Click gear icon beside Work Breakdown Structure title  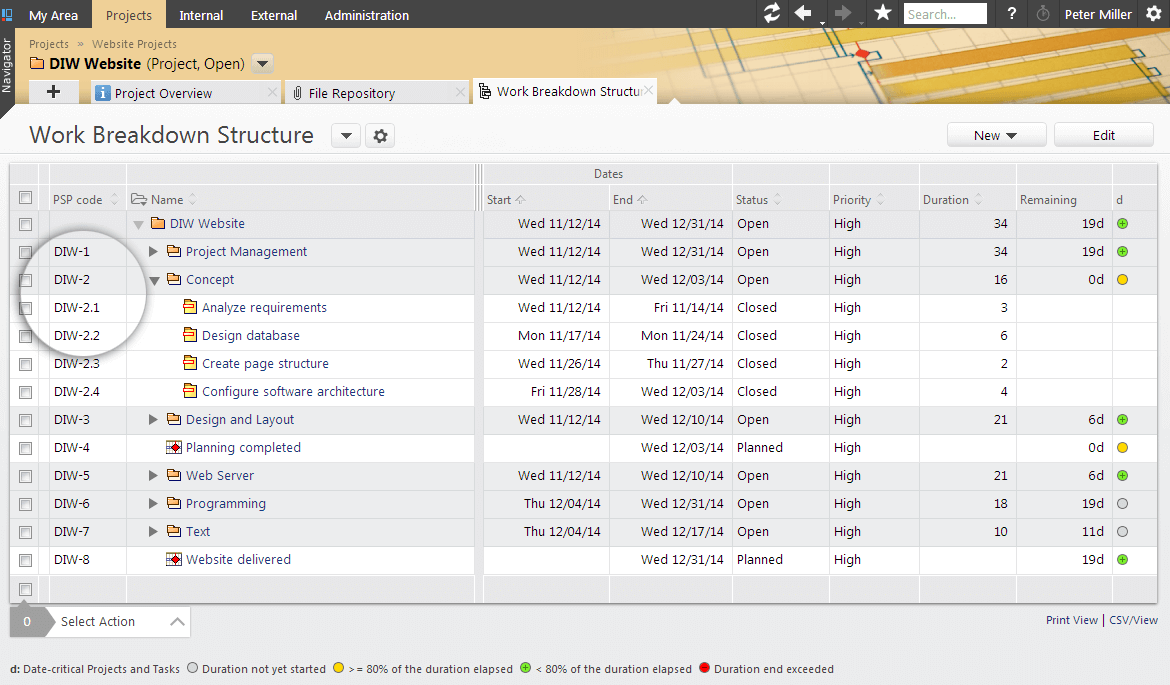tap(381, 136)
